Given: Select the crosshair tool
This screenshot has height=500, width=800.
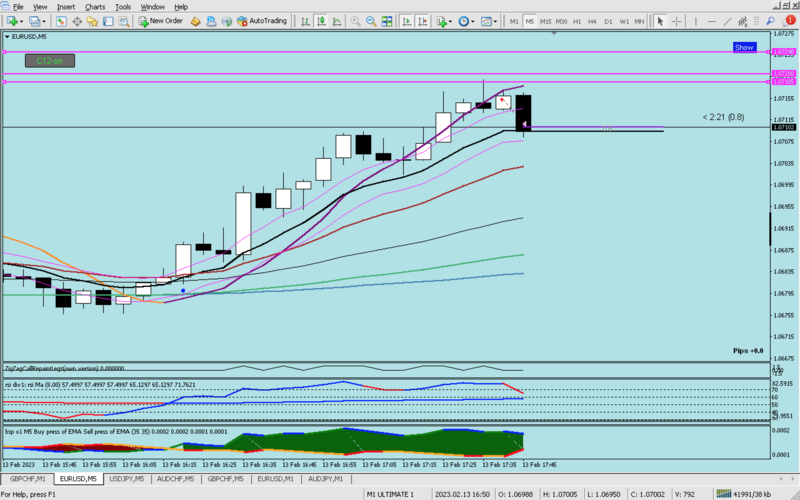Looking at the screenshot, I should pos(677,21).
